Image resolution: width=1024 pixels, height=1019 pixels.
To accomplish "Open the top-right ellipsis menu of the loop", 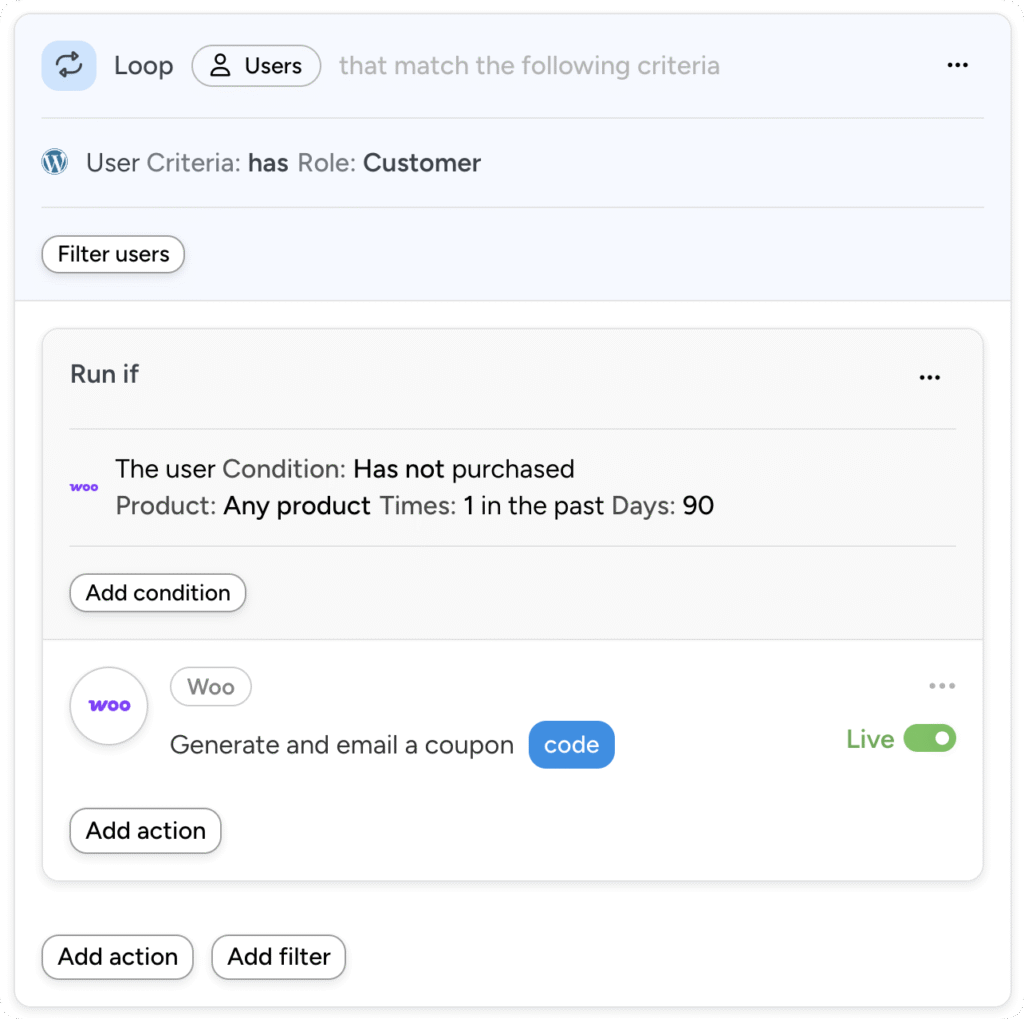I will pyautogui.click(x=957, y=65).
